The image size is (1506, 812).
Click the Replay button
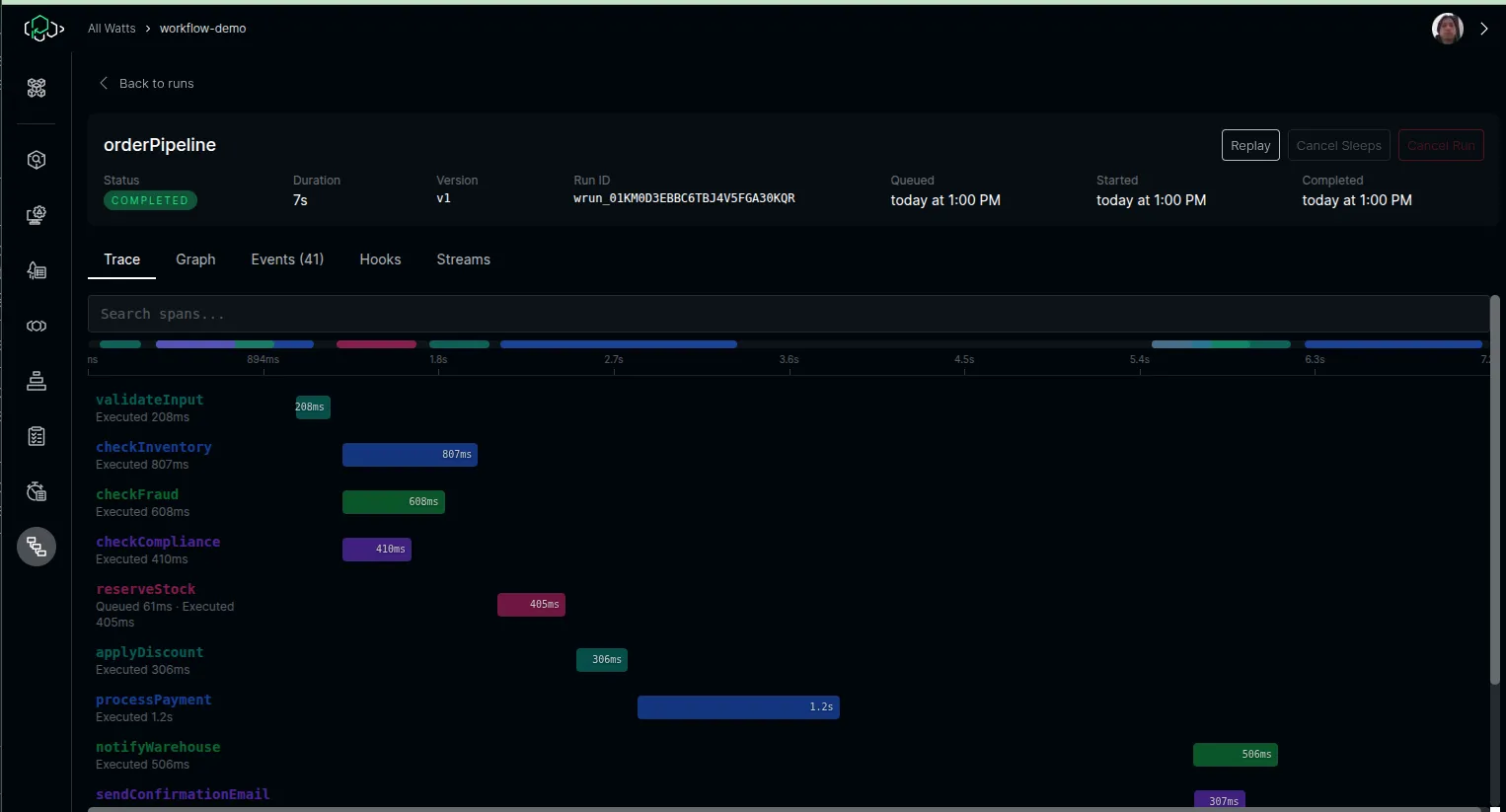(x=1249, y=145)
